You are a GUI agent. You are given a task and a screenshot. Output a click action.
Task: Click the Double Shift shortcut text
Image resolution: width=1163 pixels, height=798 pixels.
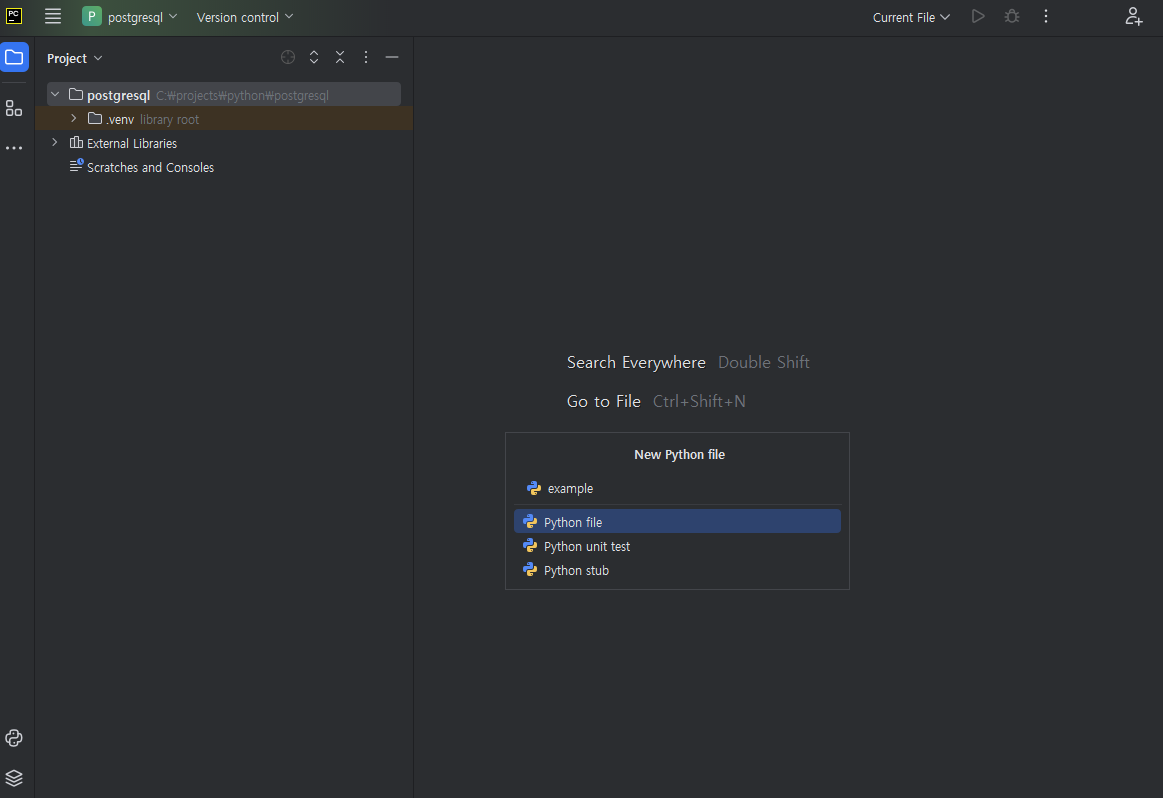coord(764,363)
